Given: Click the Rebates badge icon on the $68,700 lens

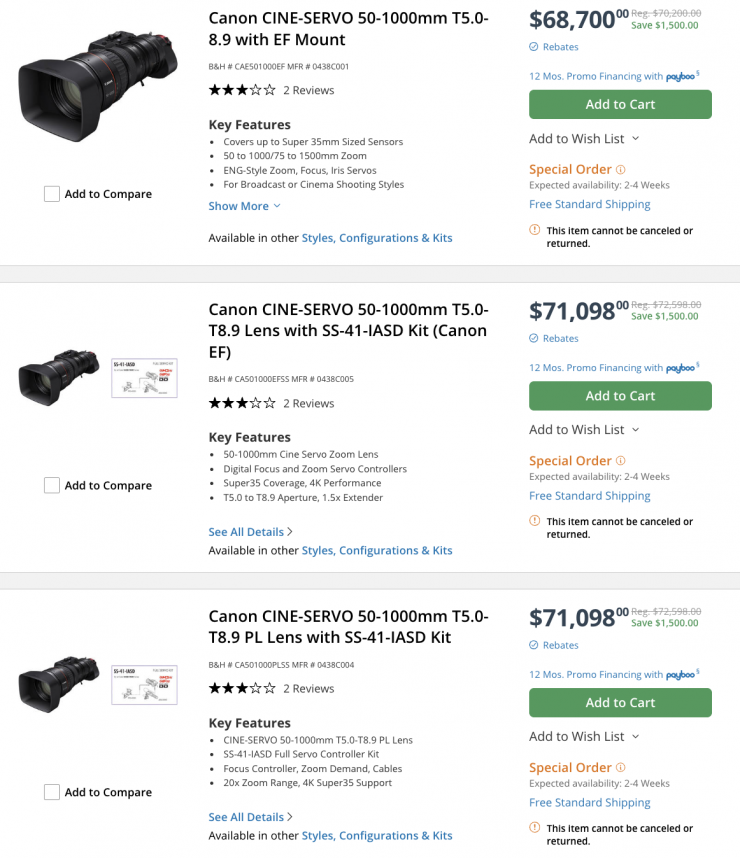Looking at the screenshot, I should pos(533,47).
